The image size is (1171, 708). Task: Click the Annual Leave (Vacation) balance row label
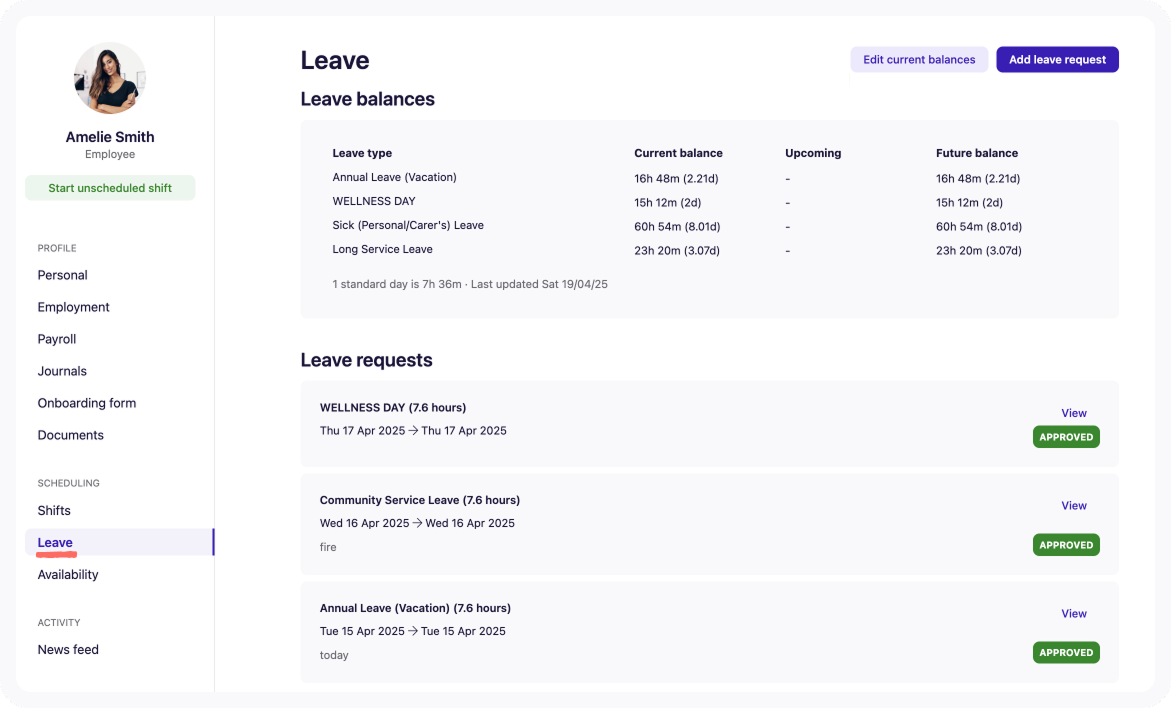394,177
